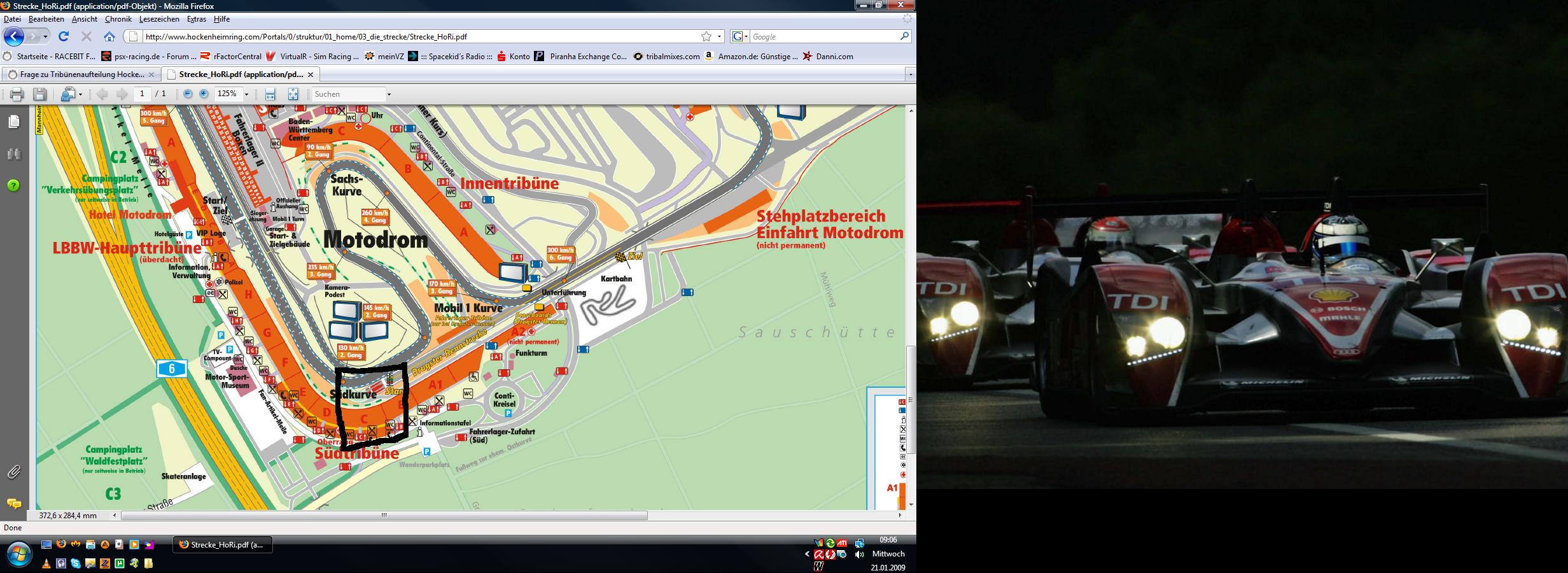
Task: Open the comments panel in sidebar
Action: 14,504
